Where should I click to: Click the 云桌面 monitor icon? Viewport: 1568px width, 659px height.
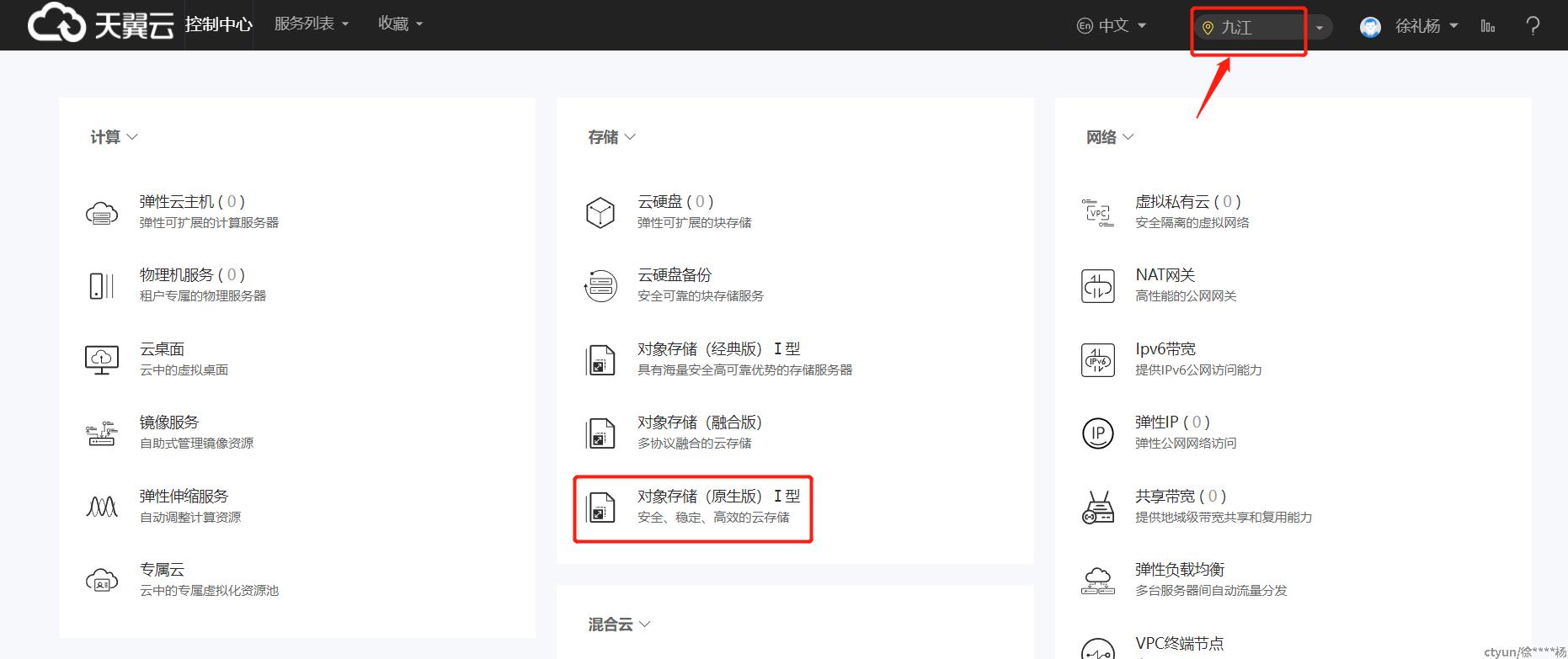click(x=102, y=359)
